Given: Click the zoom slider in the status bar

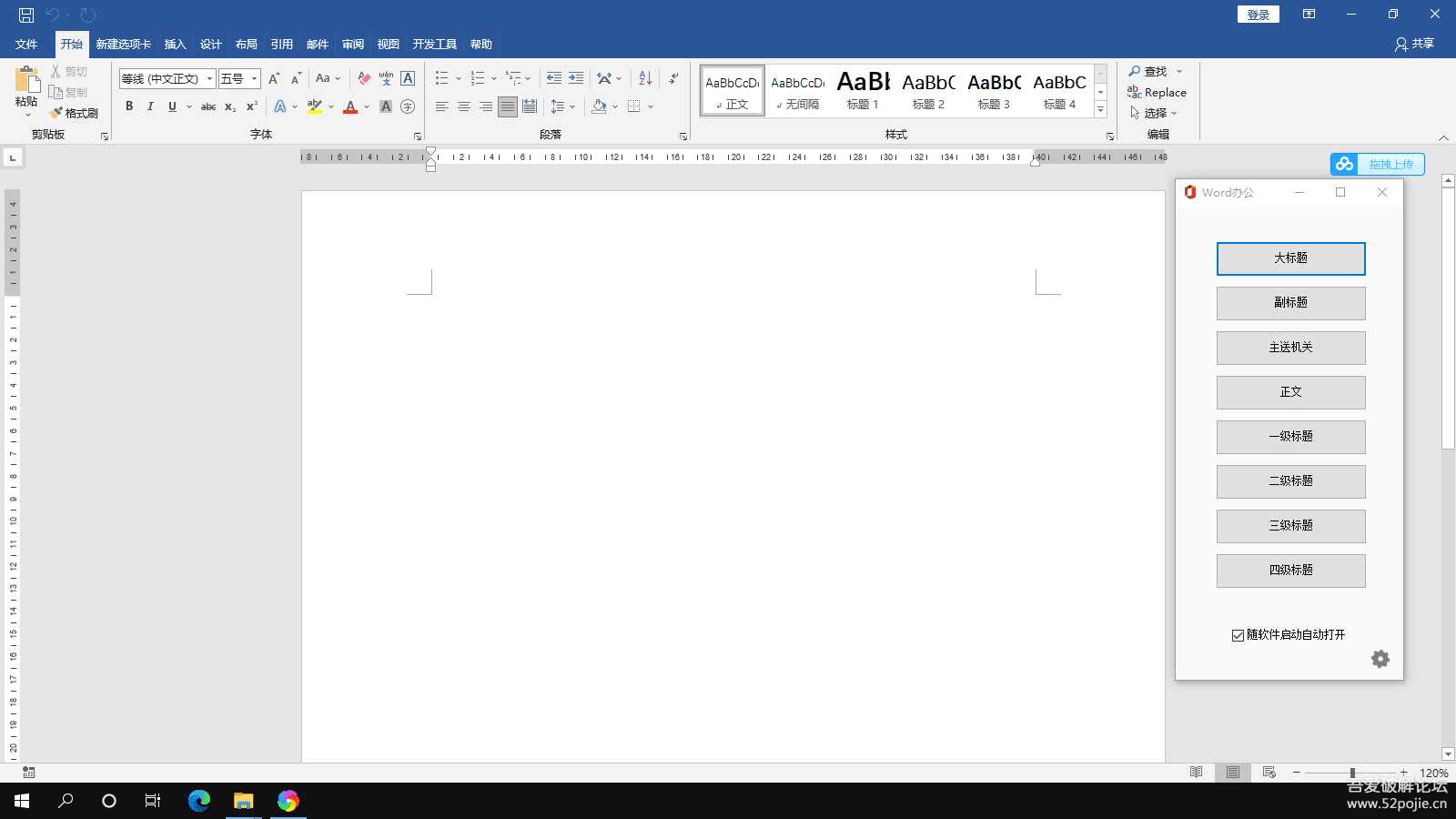Looking at the screenshot, I should [x=1352, y=773].
